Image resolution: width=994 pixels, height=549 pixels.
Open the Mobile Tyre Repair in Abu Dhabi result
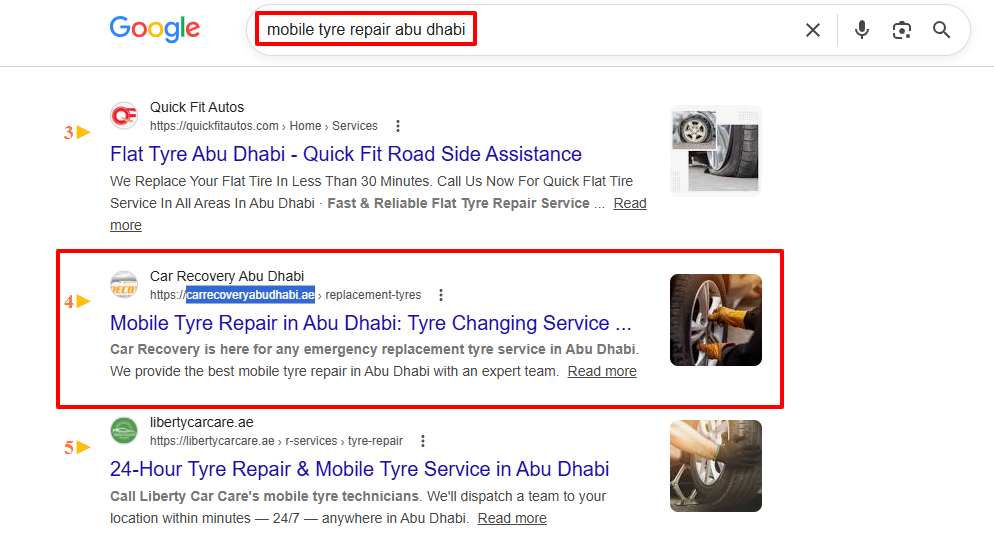pyautogui.click(x=371, y=323)
